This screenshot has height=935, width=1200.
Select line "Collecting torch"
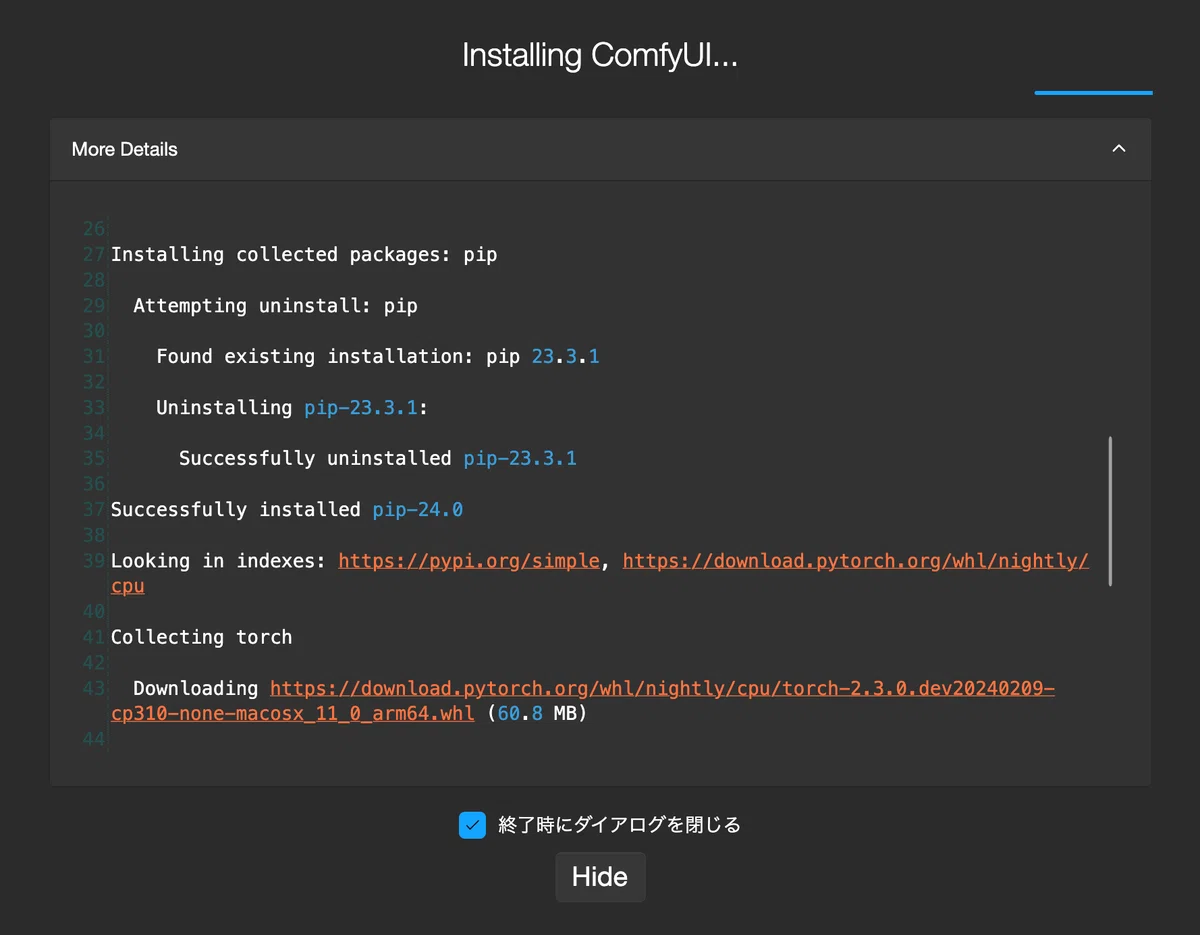tap(201, 637)
